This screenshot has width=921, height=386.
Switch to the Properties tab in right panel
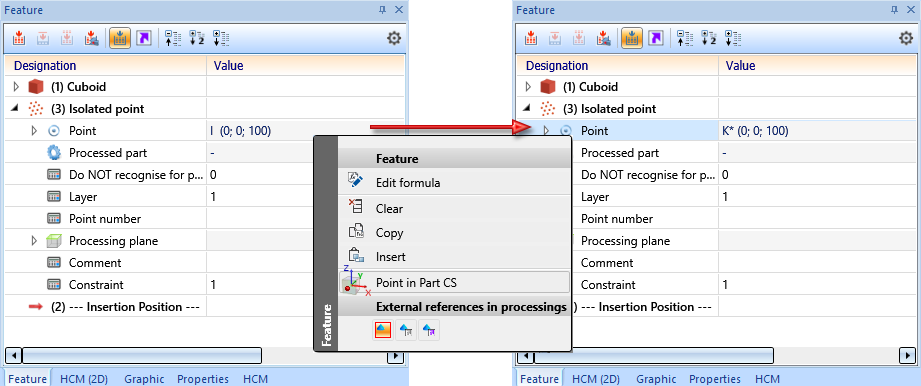coord(715,379)
